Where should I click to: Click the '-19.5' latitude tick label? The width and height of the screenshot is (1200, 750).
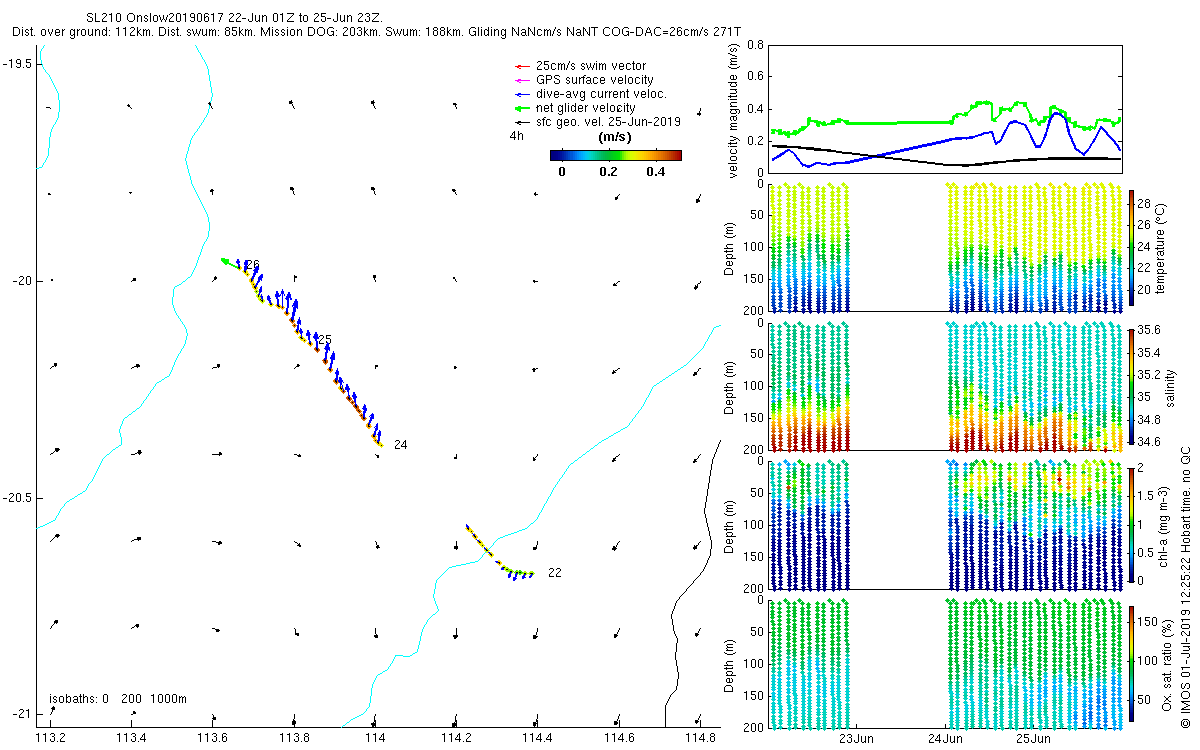(17, 63)
